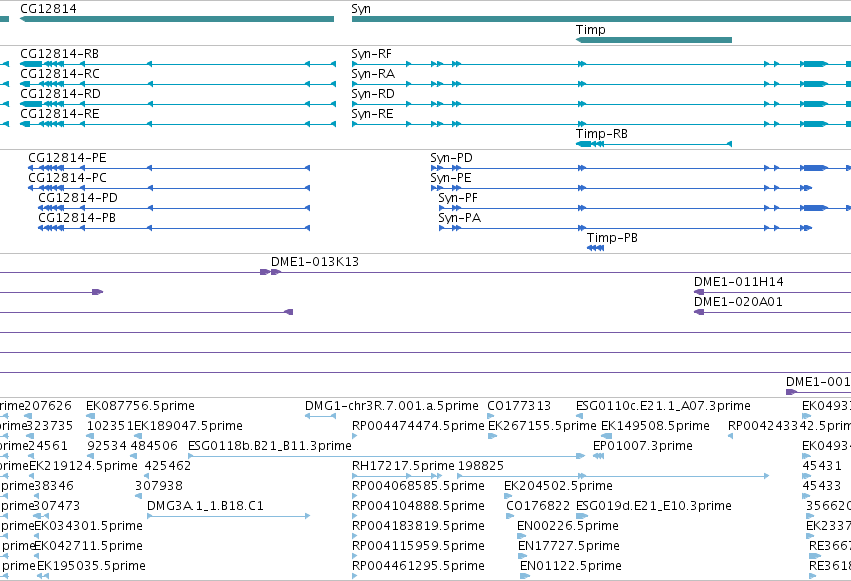Click the Syn-PE protein label
The width and height of the screenshot is (851, 581).
click(x=451, y=178)
